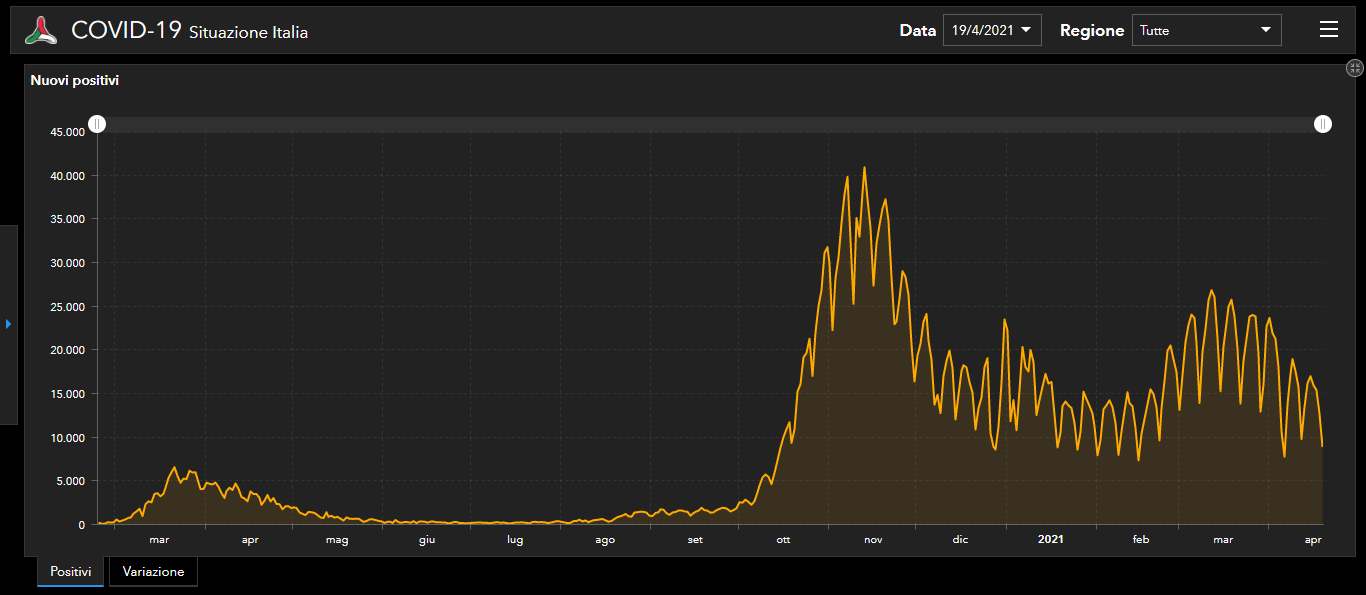
Task: Click the 2021 label on the time axis
Action: [x=1050, y=540]
